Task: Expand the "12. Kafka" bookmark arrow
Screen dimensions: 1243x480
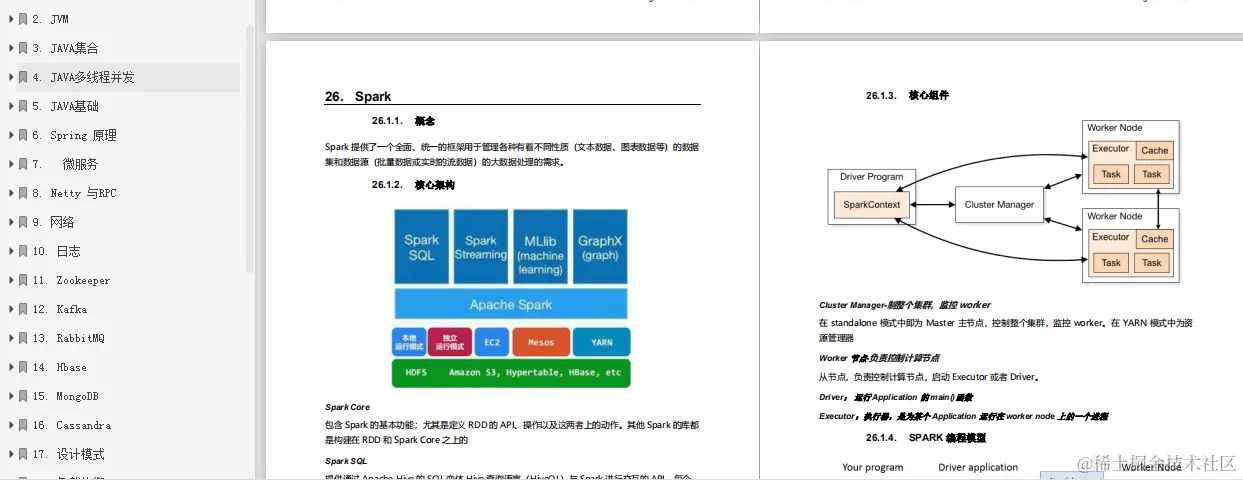Action: tap(11, 309)
